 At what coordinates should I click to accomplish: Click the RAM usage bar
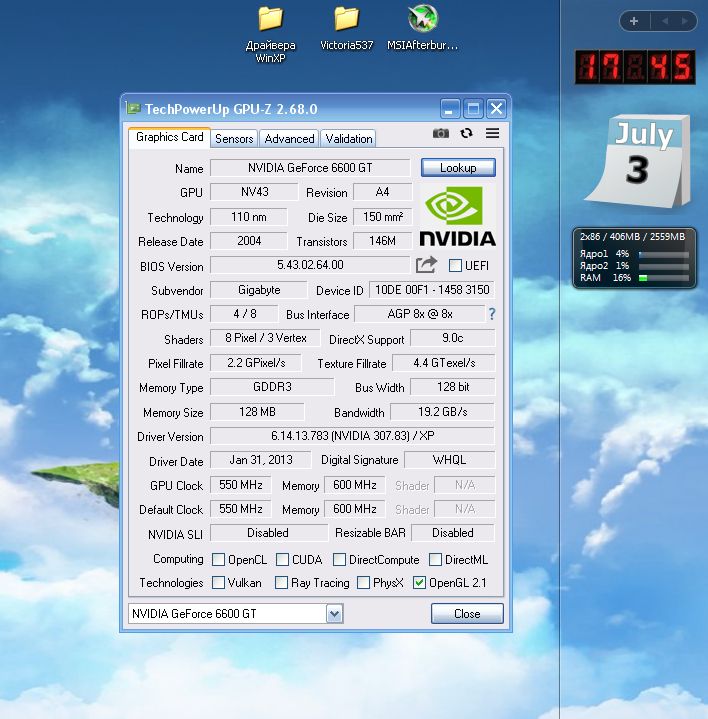(x=664, y=278)
